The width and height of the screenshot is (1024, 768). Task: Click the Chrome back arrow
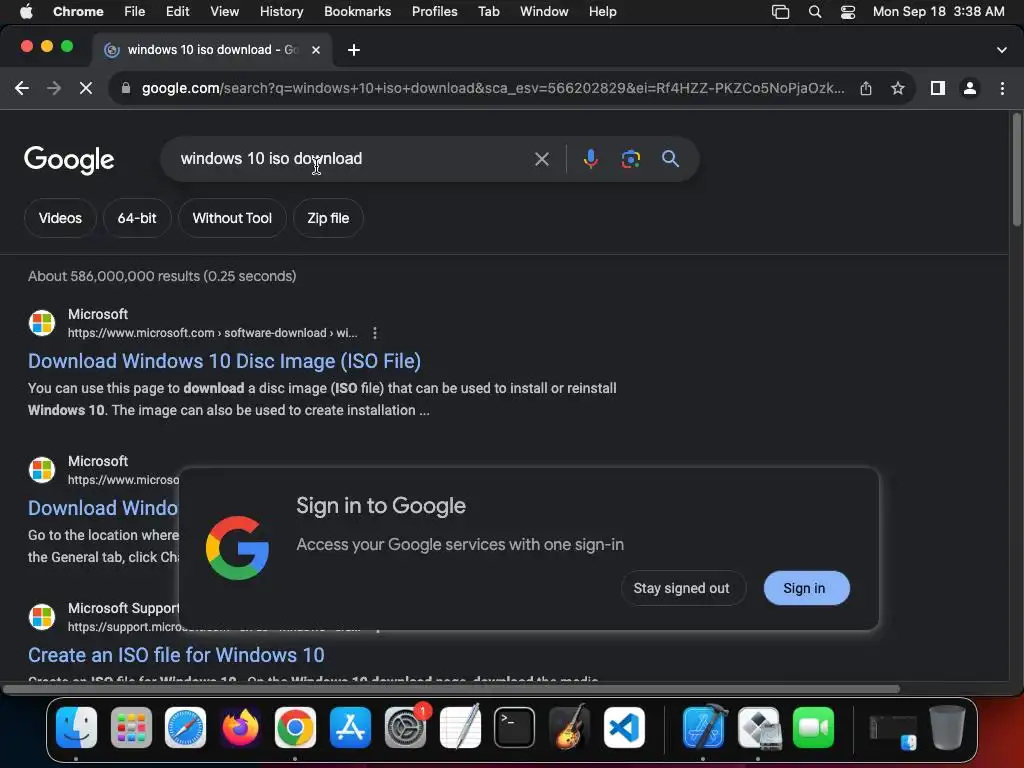[x=22, y=88]
